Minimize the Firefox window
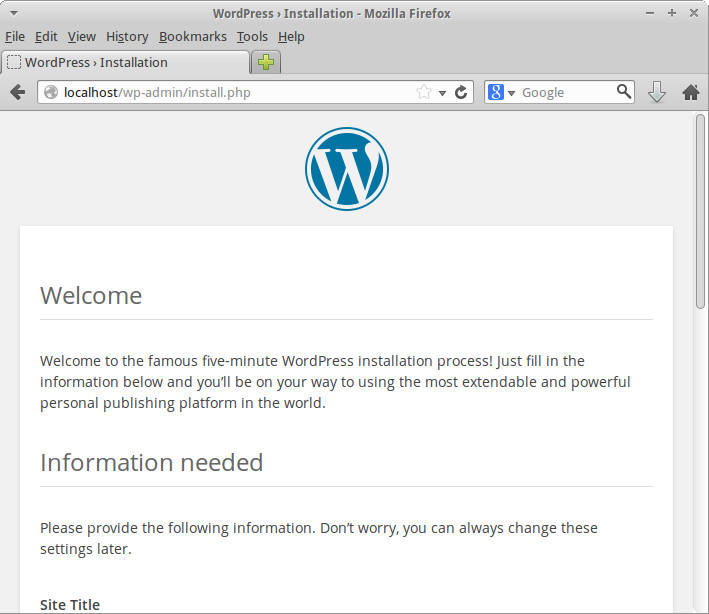This screenshot has height=614, width=709. tap(650, 13)
